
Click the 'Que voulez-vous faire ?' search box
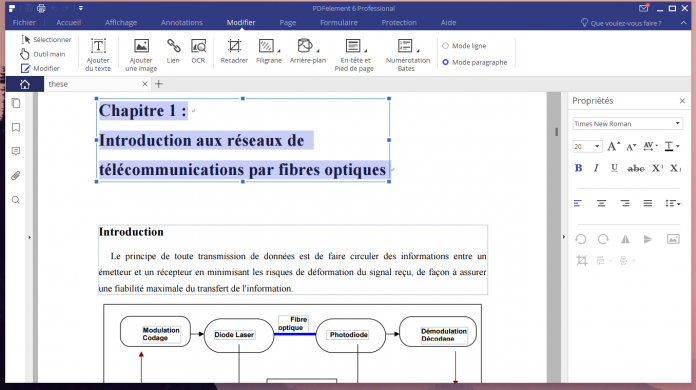621,23
